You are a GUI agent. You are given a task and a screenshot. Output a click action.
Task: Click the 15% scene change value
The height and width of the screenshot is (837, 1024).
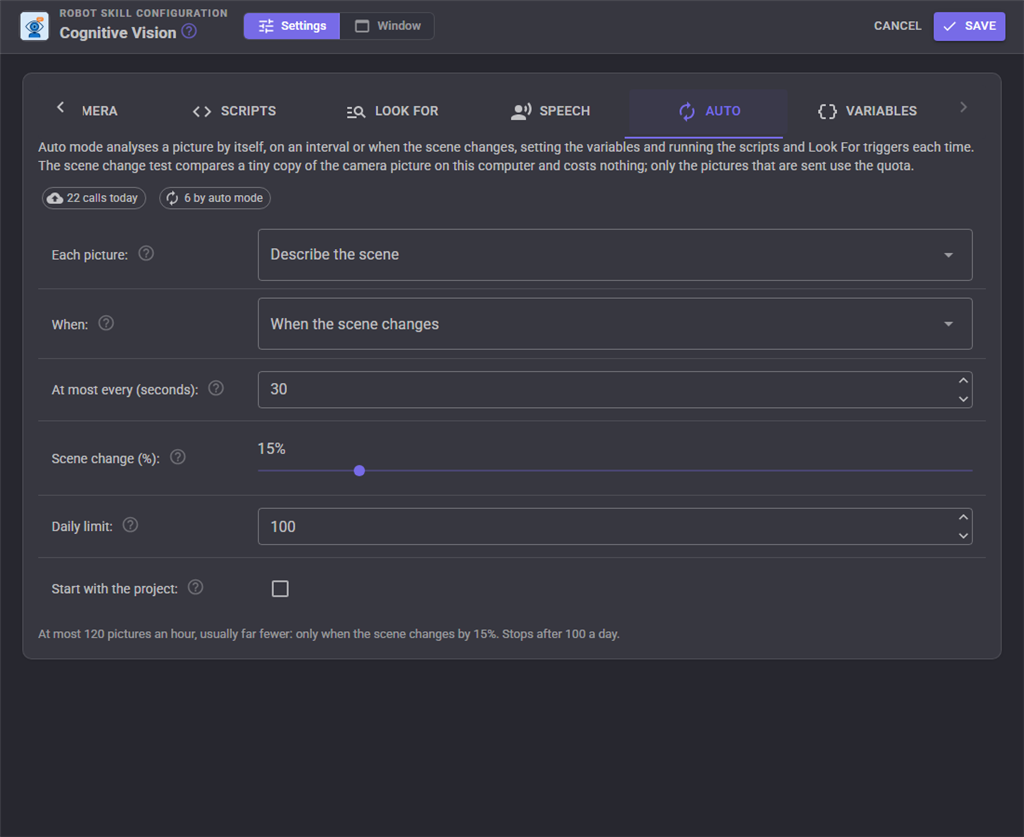pos(272,449)
